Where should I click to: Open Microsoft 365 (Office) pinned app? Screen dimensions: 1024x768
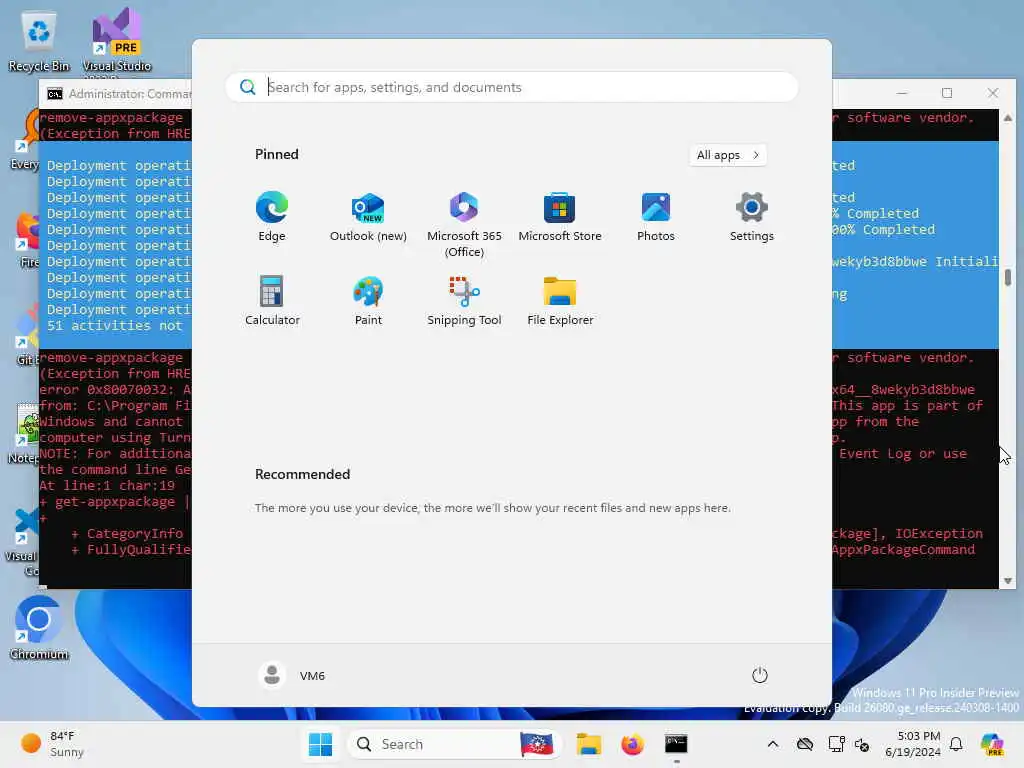tap(464, 225)
